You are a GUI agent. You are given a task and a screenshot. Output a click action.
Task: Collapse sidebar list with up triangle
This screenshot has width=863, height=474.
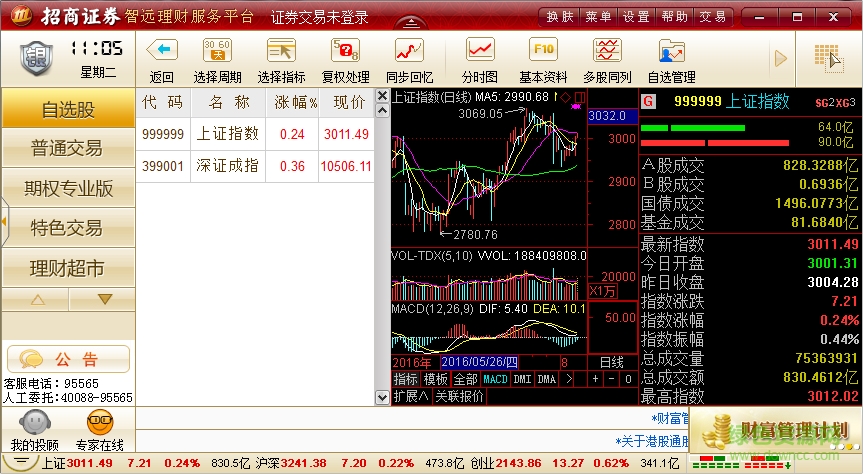[x=37, y=299]
